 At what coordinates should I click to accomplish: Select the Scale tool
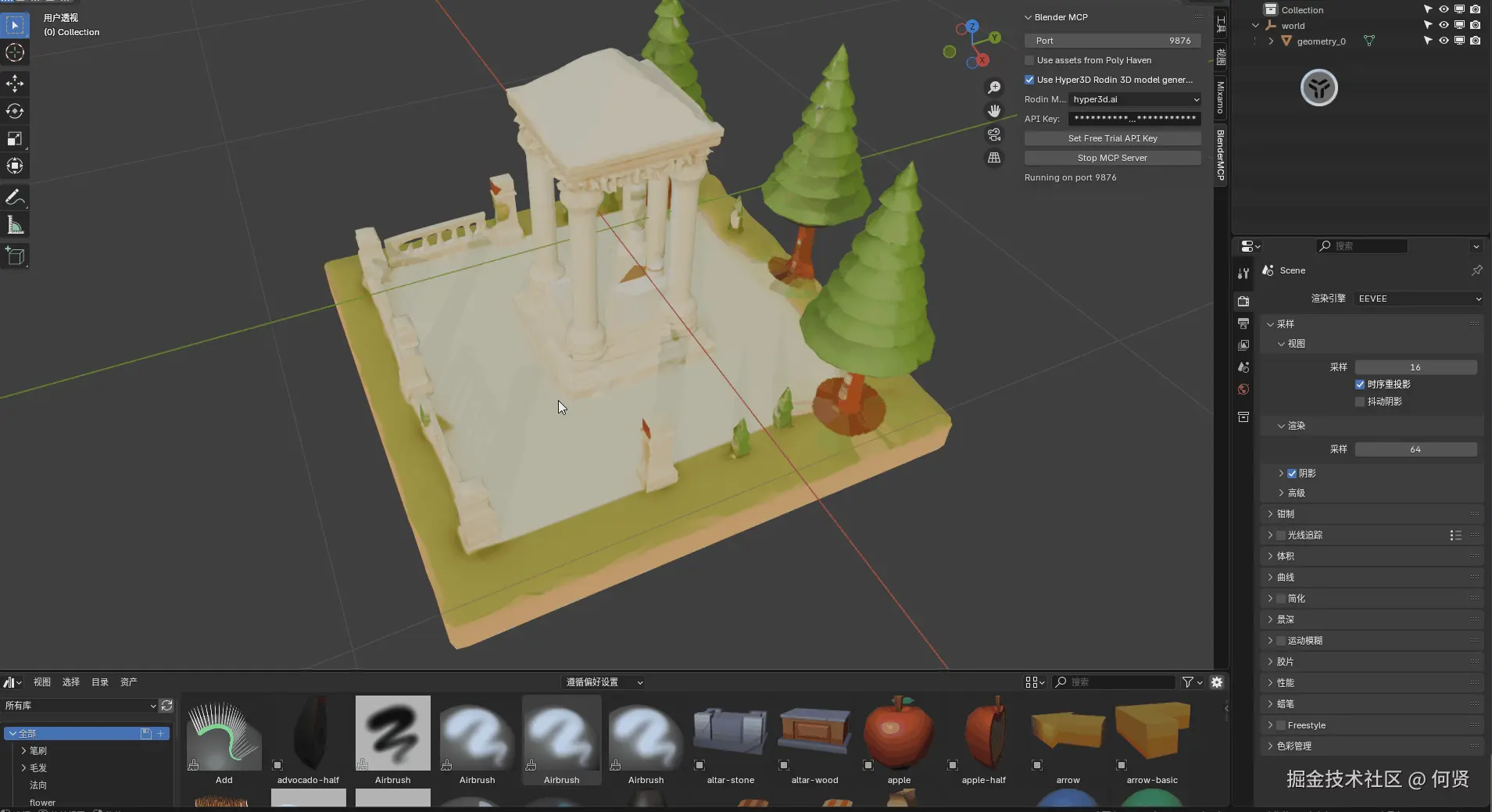coord(15,138)
